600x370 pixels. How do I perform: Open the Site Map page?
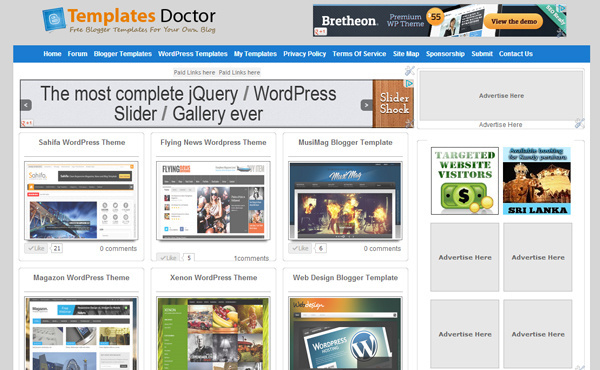pyautogui.click(x=406, y=54)
